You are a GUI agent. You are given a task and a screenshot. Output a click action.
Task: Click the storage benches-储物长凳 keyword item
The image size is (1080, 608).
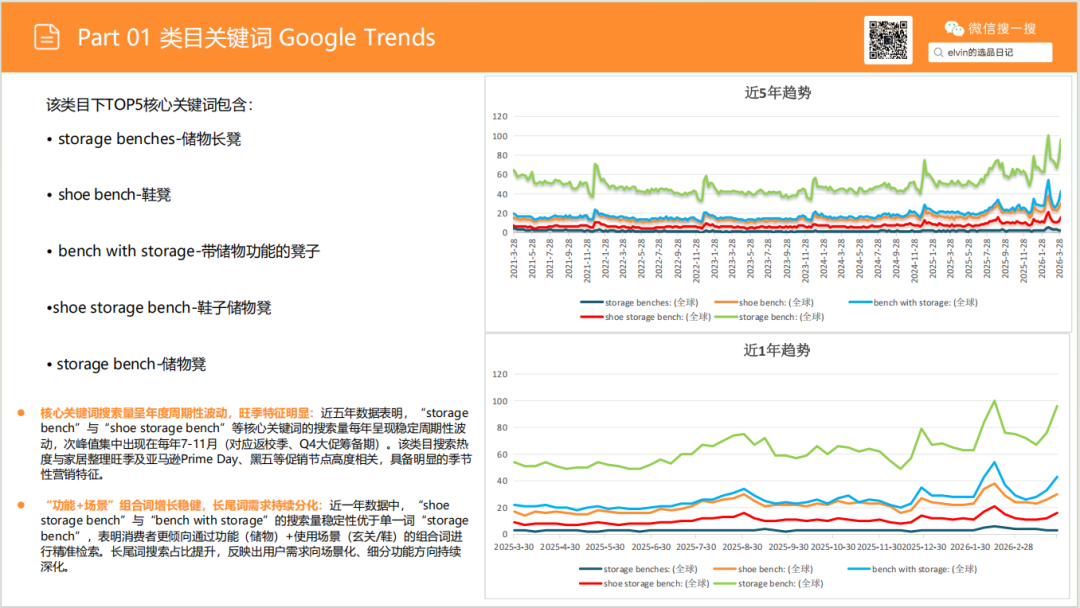pyautogui.click(x=148, y=139)
